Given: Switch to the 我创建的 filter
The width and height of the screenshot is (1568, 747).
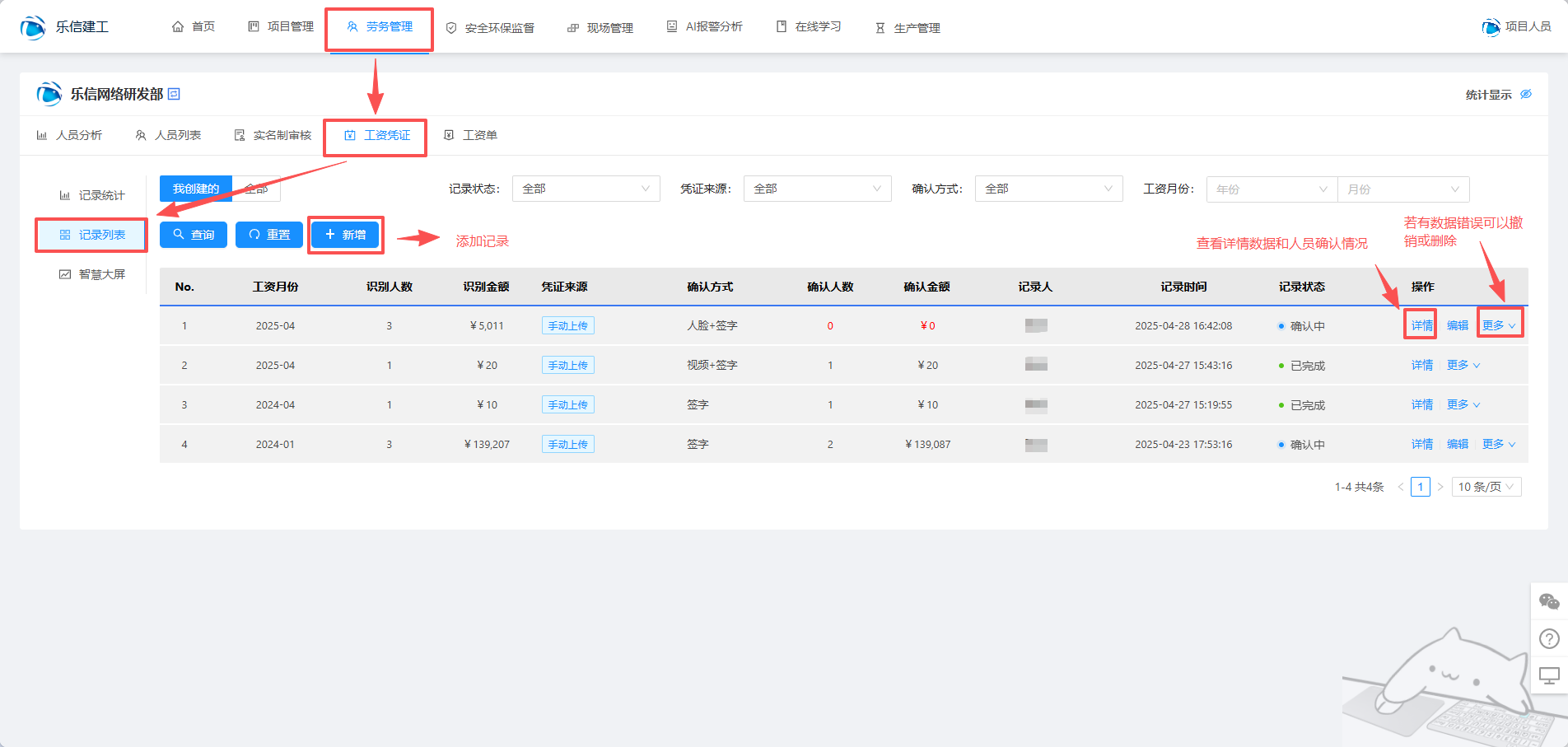Looking at the screenshot, I should click(196, 189).
